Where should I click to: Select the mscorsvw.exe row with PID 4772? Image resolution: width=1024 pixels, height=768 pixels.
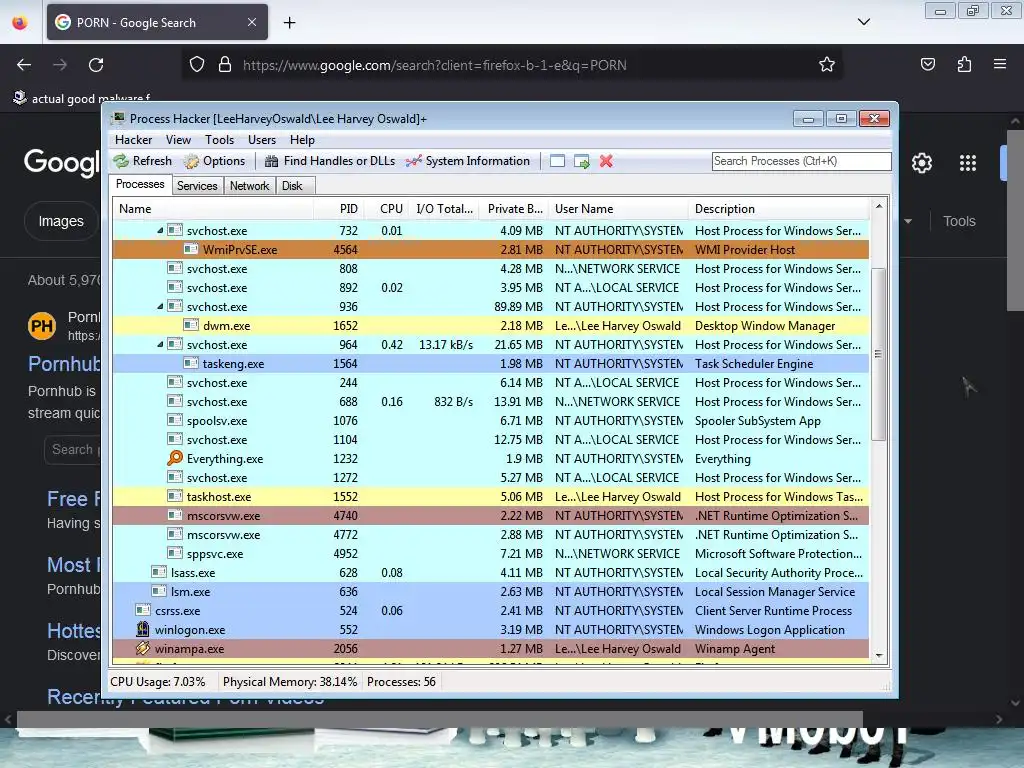[x=490, y=534]
